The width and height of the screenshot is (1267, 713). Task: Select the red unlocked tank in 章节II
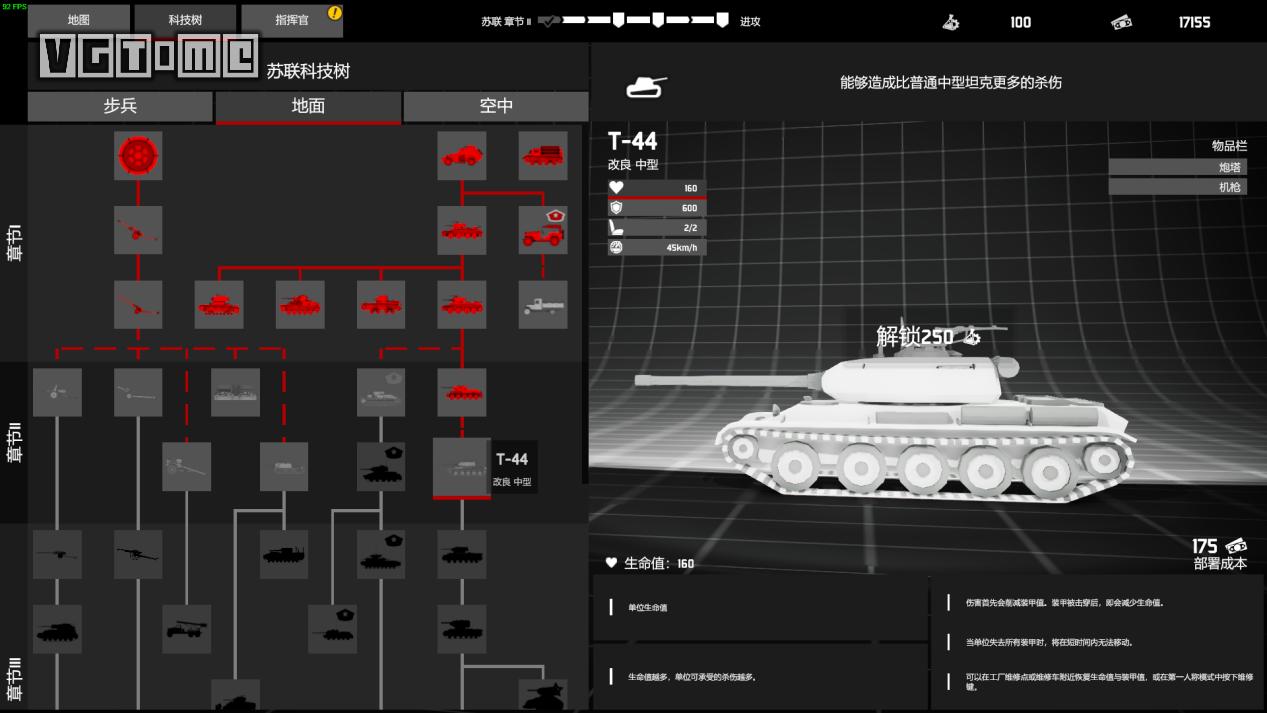[462, 392]
